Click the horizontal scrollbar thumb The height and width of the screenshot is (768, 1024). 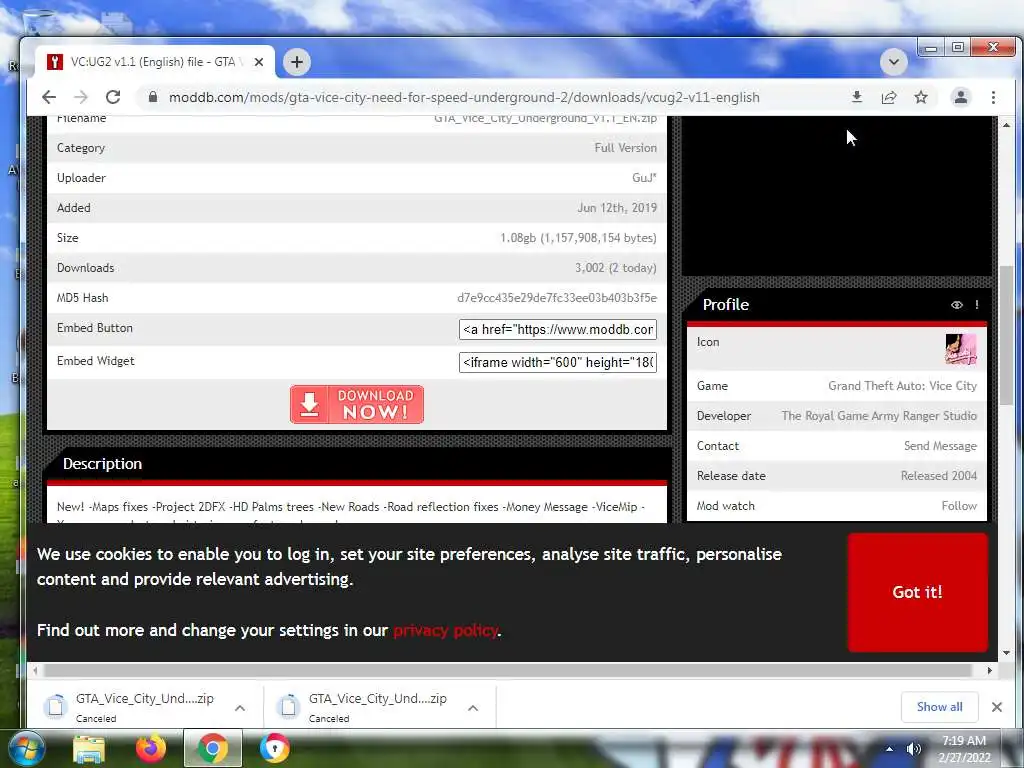(x=507, y=670)
